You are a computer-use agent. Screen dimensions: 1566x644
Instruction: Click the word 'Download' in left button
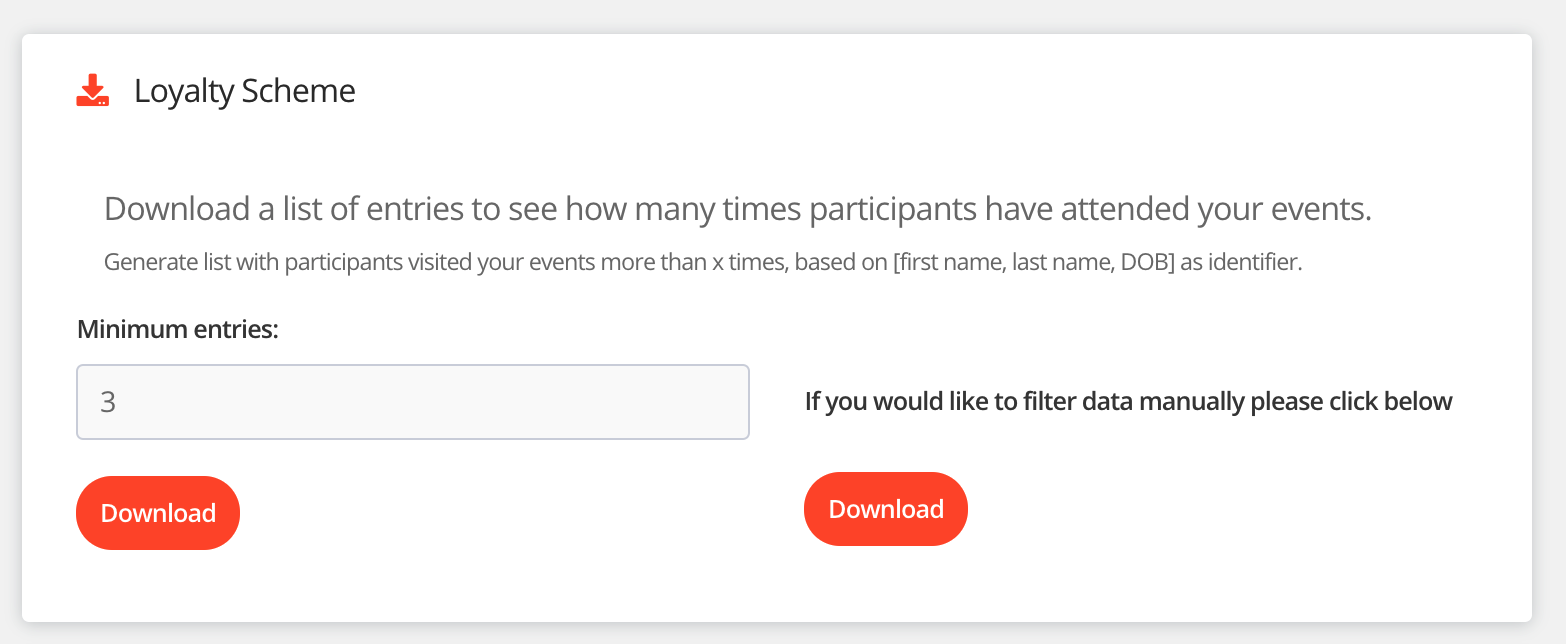pos(158,513)
